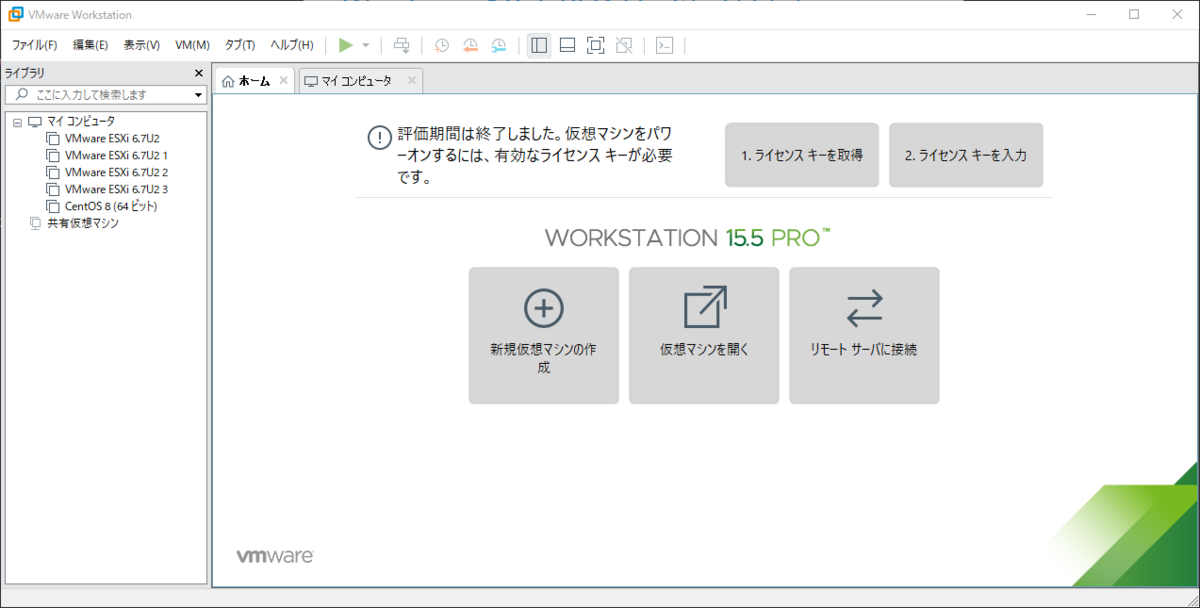Open the snapshot manager icon
1200x608 pixels.
[499, 45]
